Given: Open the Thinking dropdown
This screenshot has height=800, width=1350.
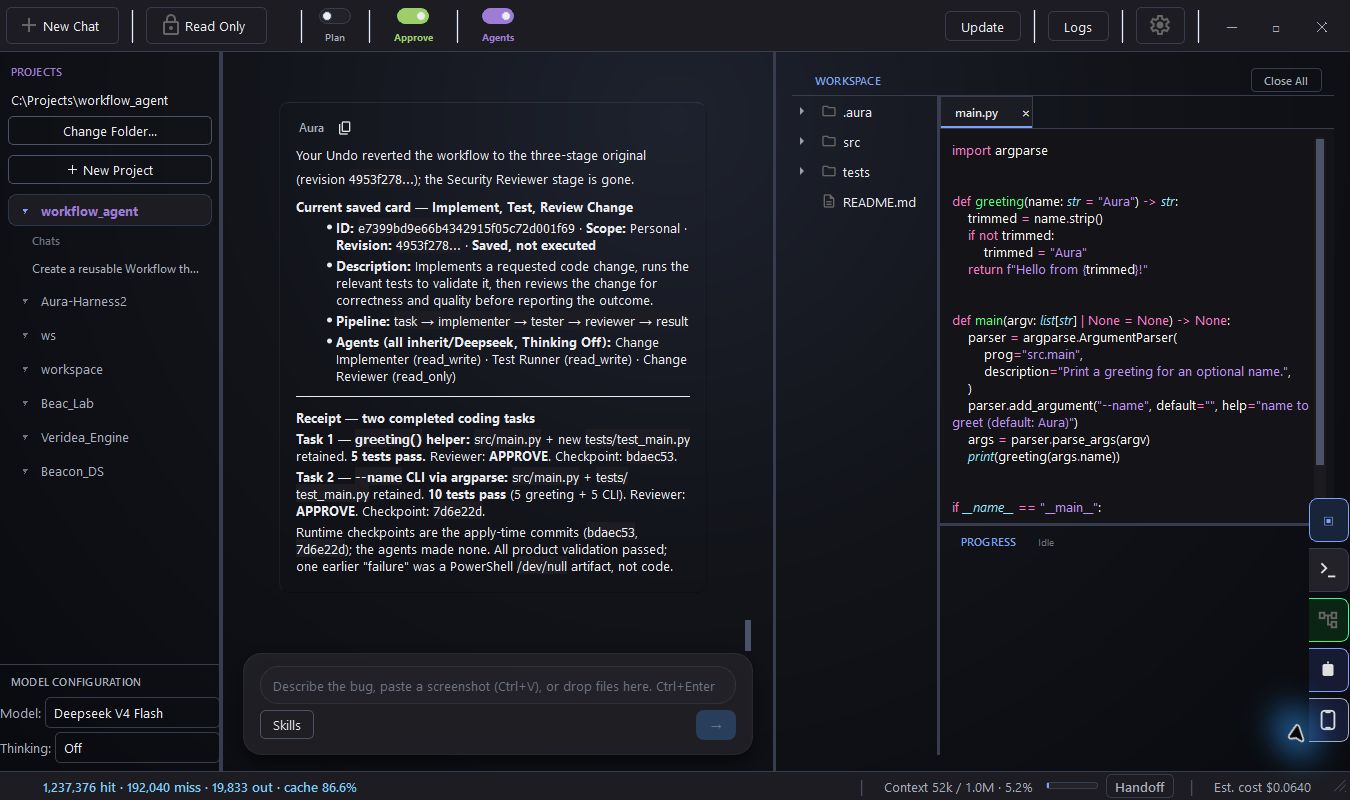Looking at the screenshot, I should click(x=137, y=747).
